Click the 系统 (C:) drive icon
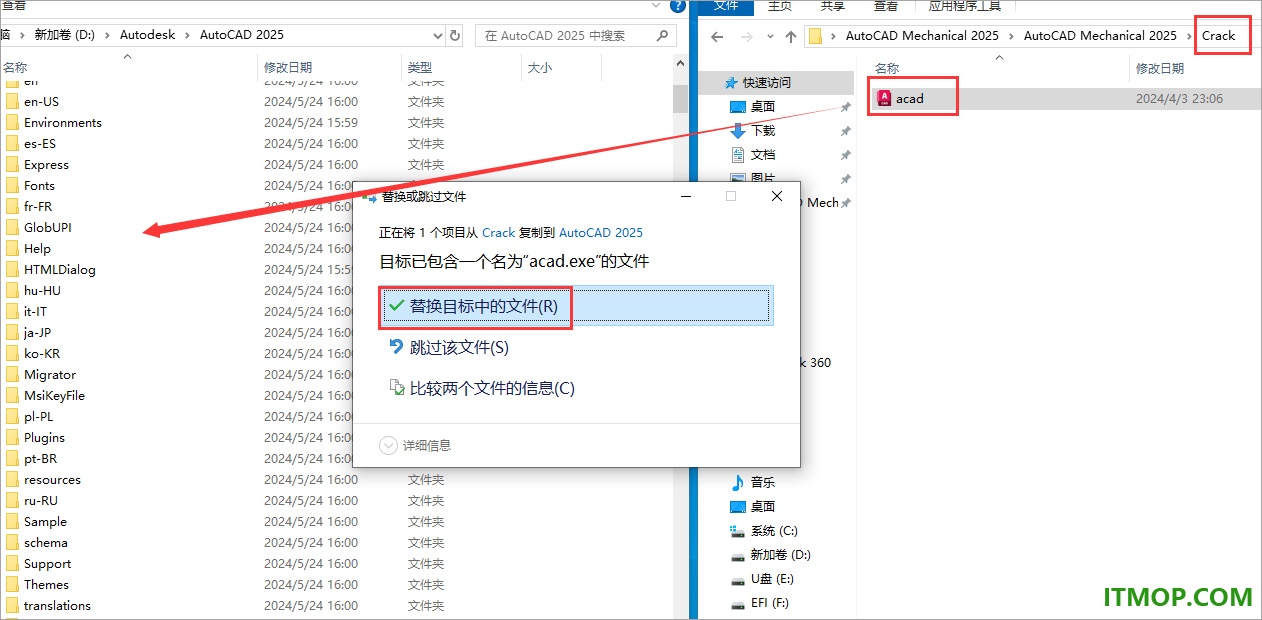Image resolution: width=1262 pixels, height=620 pixels. click(x=738, y=530)
